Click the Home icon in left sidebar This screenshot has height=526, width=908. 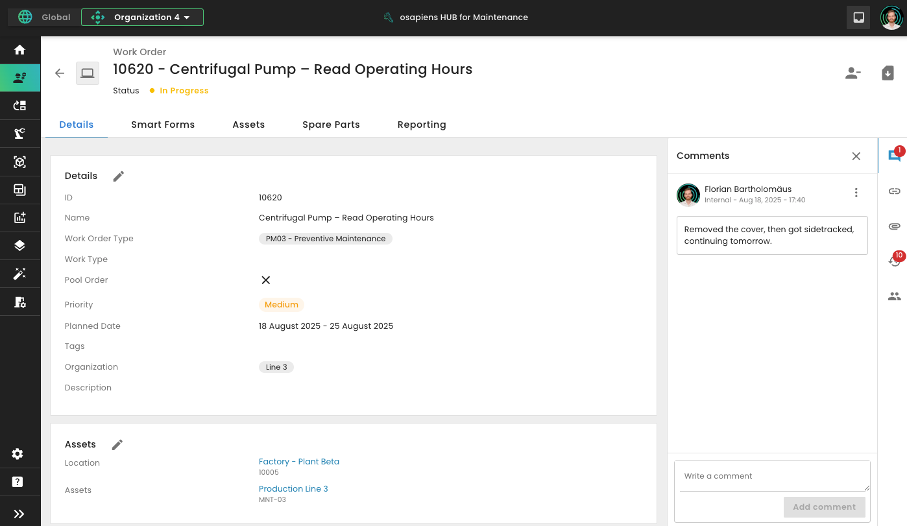point(20,49)
